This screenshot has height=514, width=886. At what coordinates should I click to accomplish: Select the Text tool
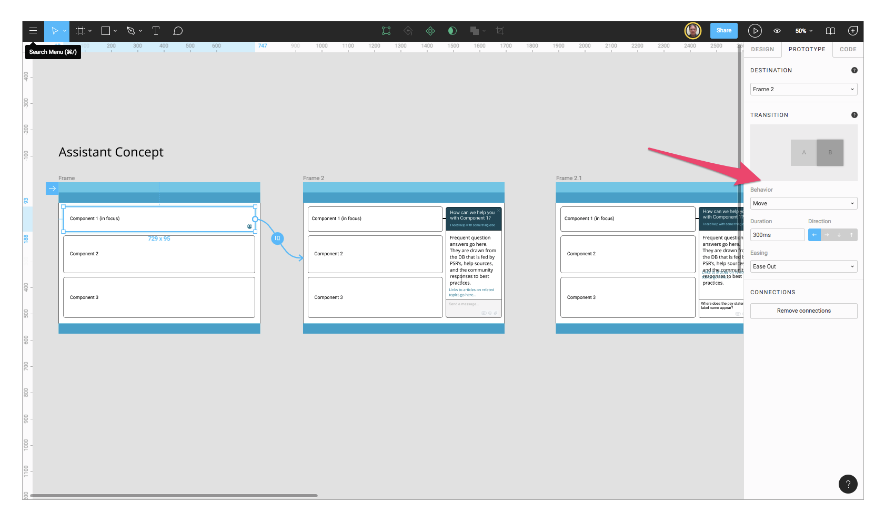click(156, 31)
